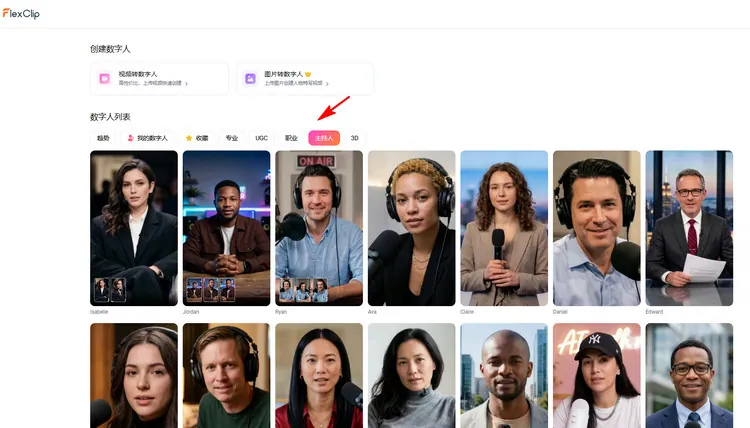Select the Edward avatar card
The width and height of the screenshot is (750, 428).
[689, 228]
